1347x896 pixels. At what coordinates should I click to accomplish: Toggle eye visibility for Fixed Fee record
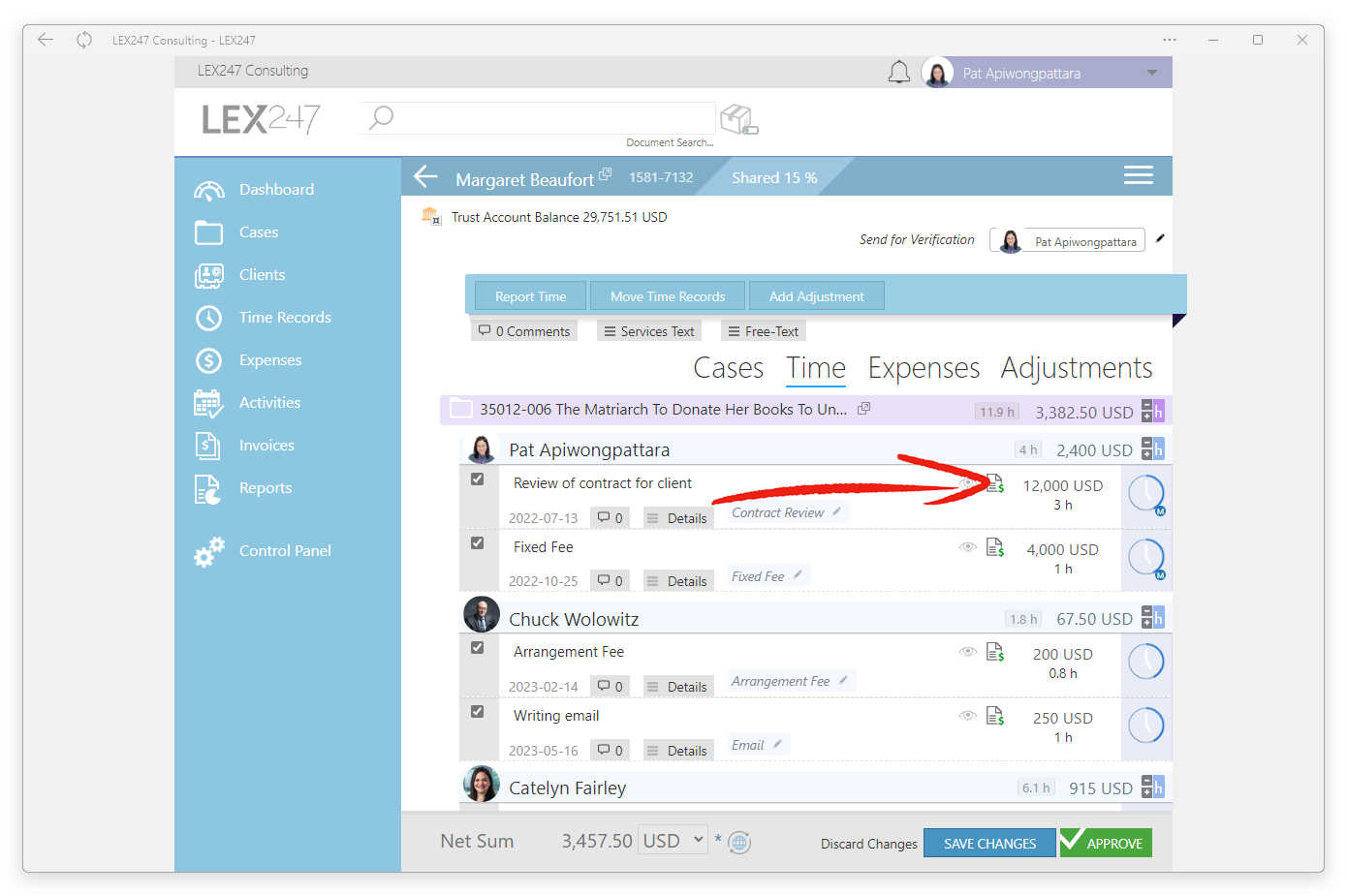(967, 546)
